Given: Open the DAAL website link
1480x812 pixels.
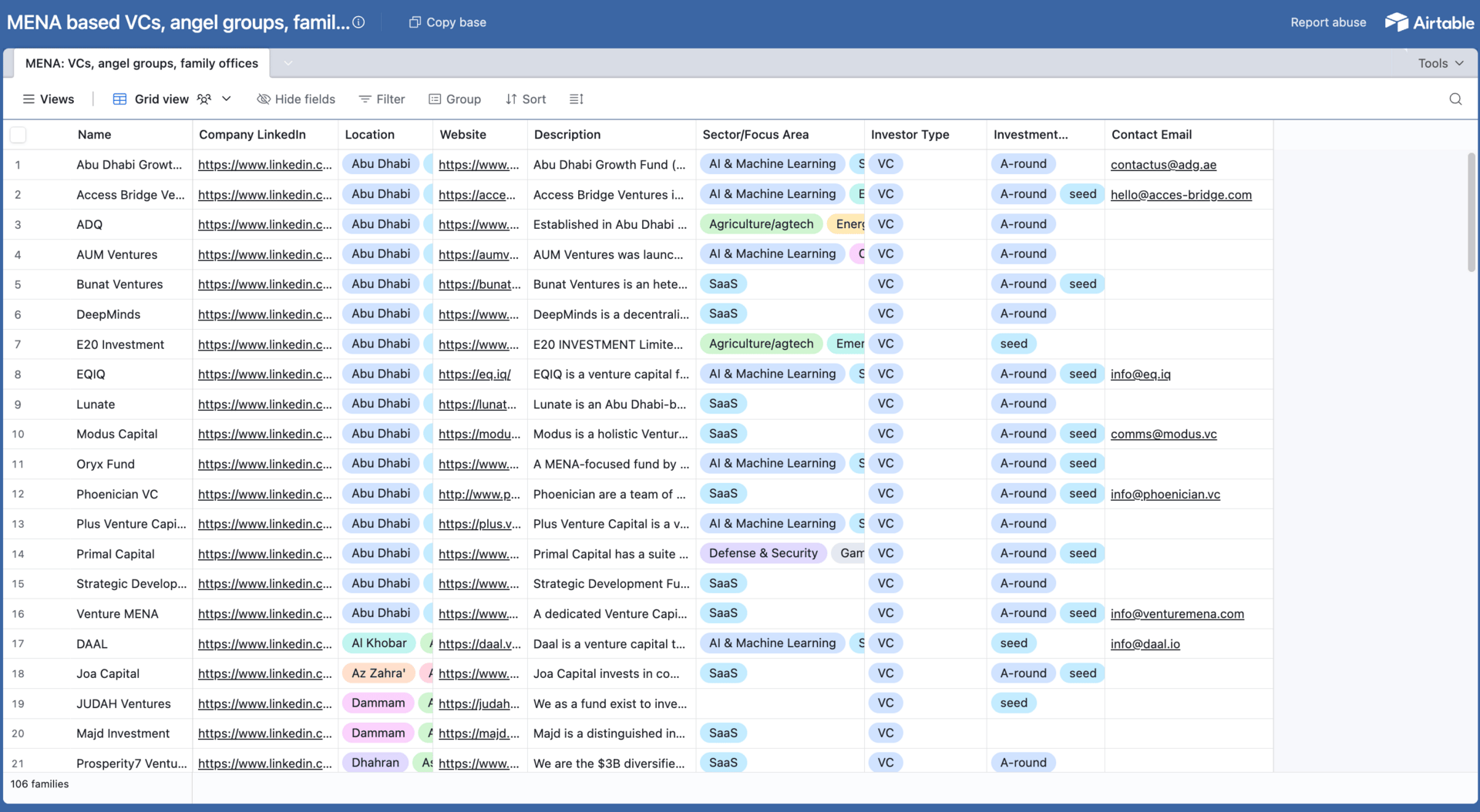Looking at the screenshot, I should tap(479, 643).
